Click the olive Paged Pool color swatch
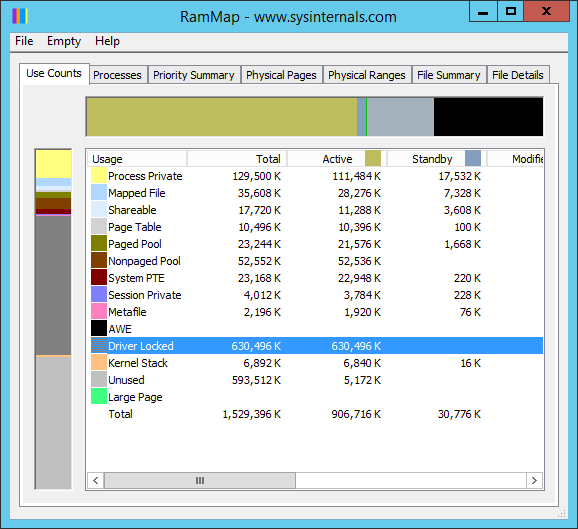The image size is (578, 529). (x=99, y=244)
